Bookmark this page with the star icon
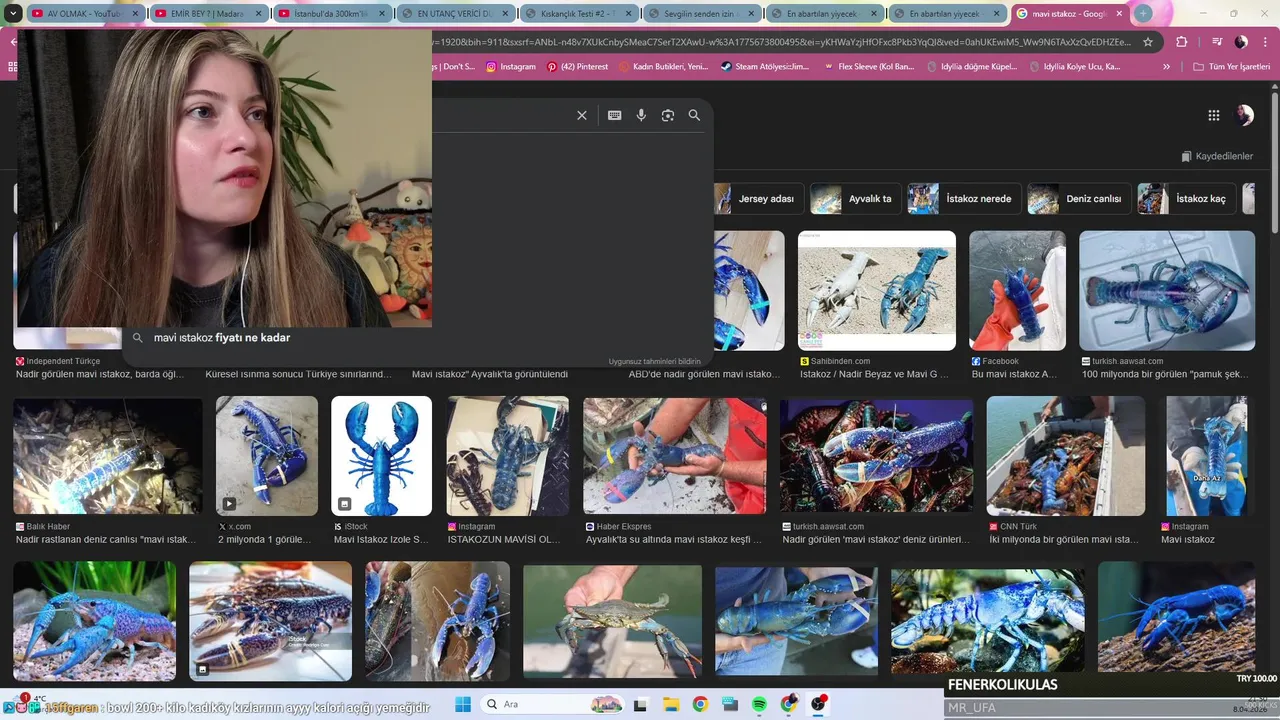1280x720 pixels. pyautogui.click(x=1148, y=42)
